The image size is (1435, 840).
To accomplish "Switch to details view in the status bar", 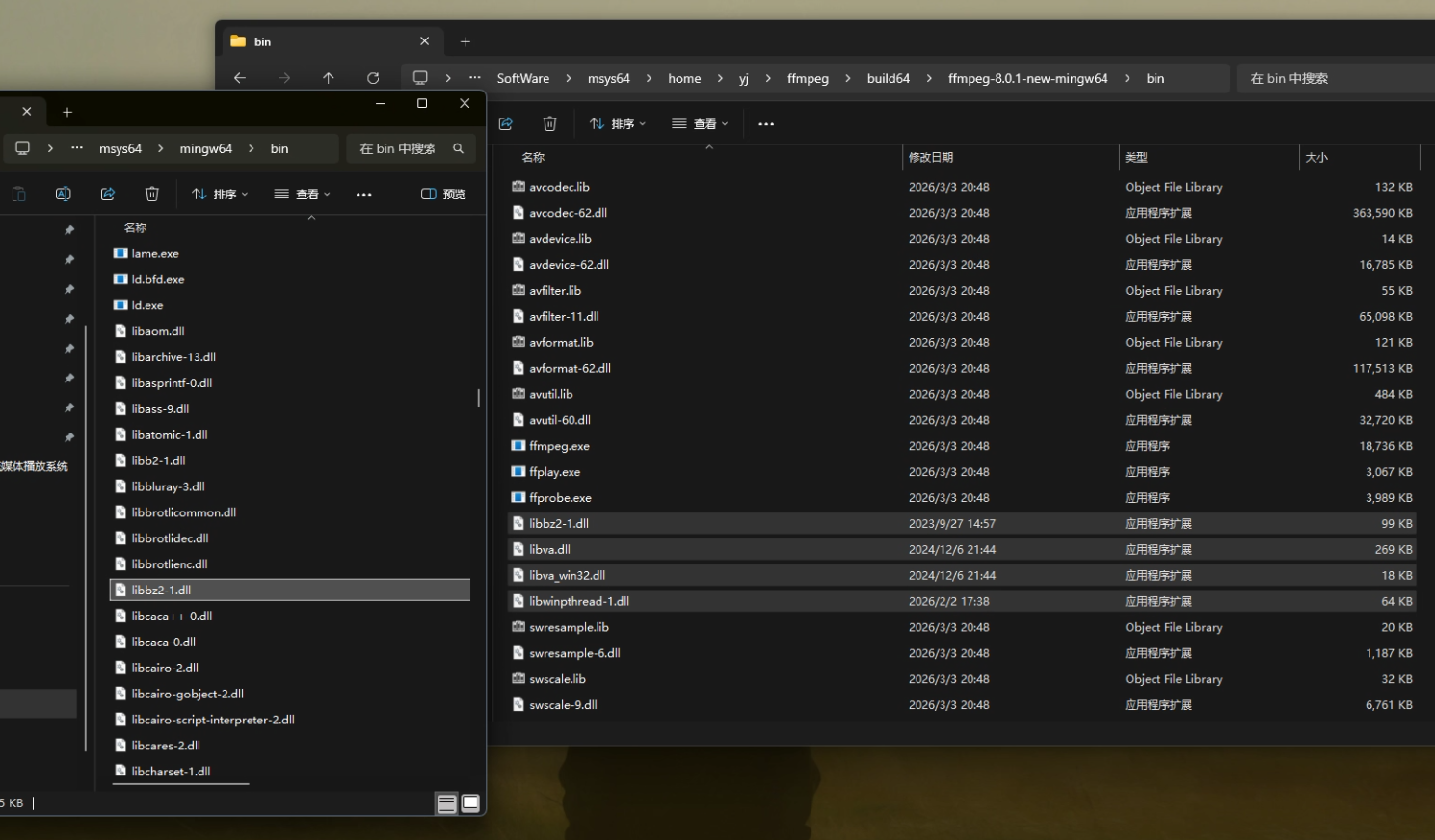I will [x=447, y=803].
